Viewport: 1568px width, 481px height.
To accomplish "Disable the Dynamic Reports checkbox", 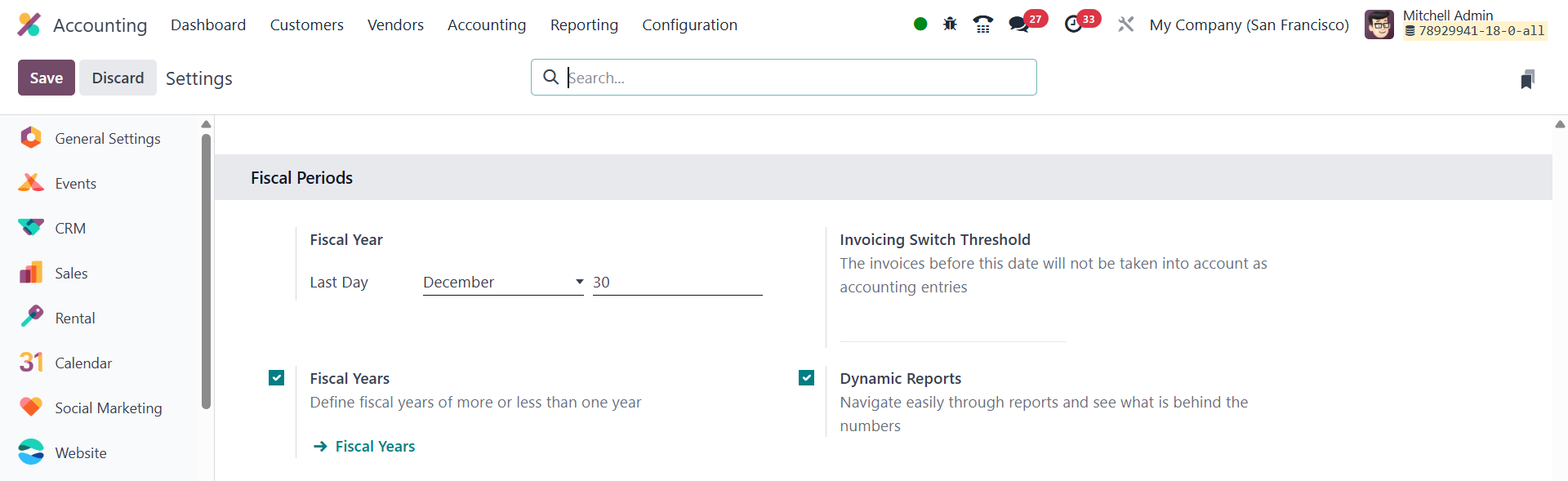I will (x=807, y=377).
